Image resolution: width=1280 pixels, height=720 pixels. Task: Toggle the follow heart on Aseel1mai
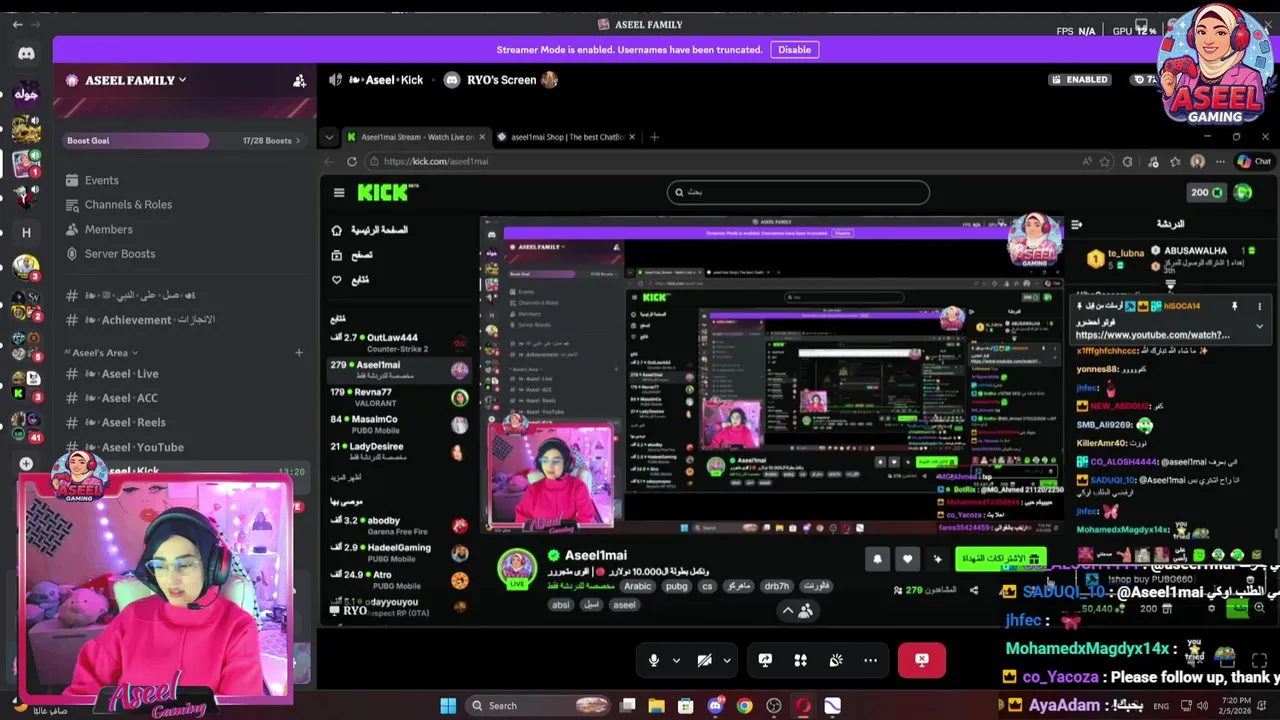[x=907, y=559]
